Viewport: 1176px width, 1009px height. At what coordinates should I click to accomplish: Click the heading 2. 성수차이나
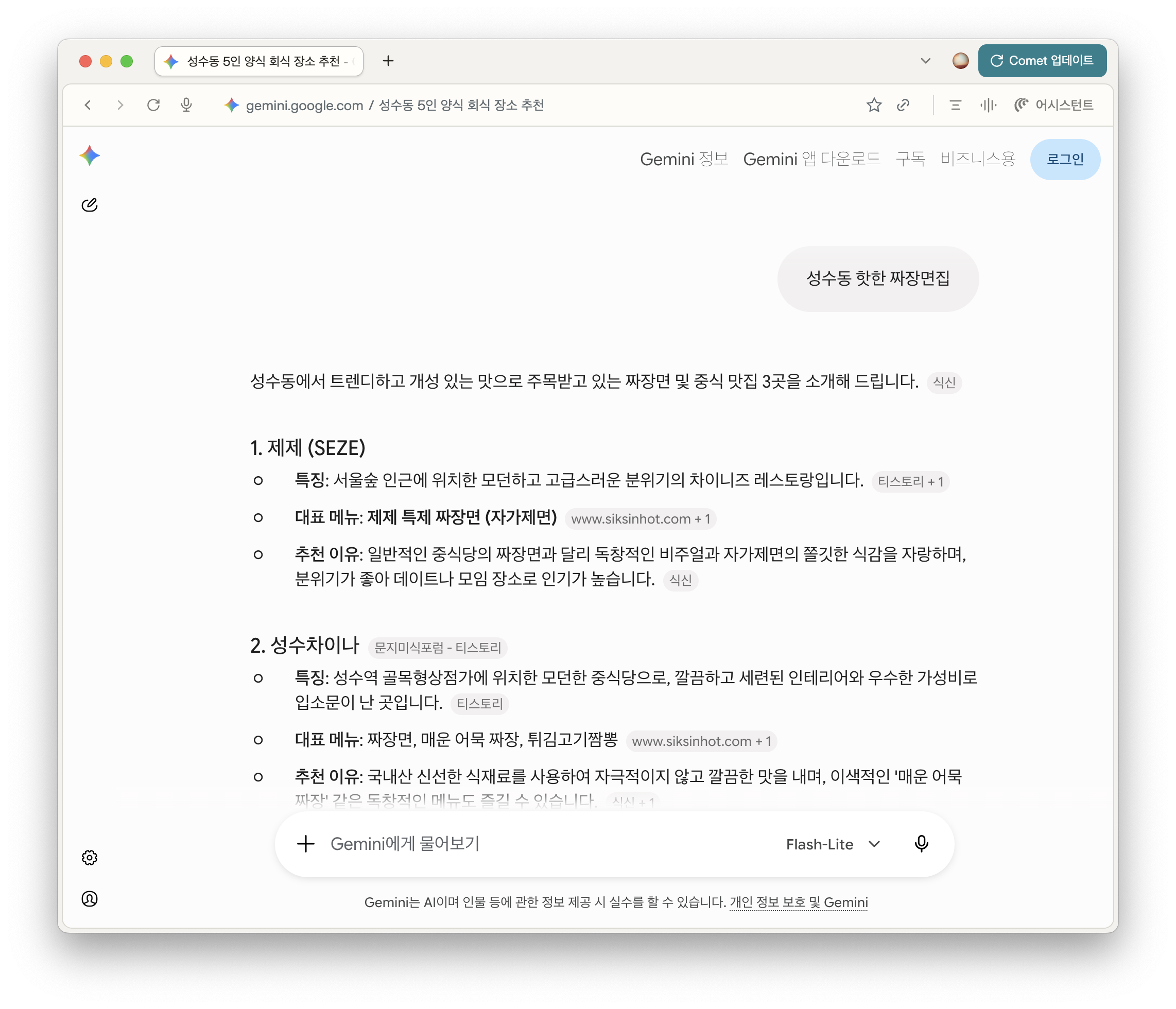pos(305,645)
